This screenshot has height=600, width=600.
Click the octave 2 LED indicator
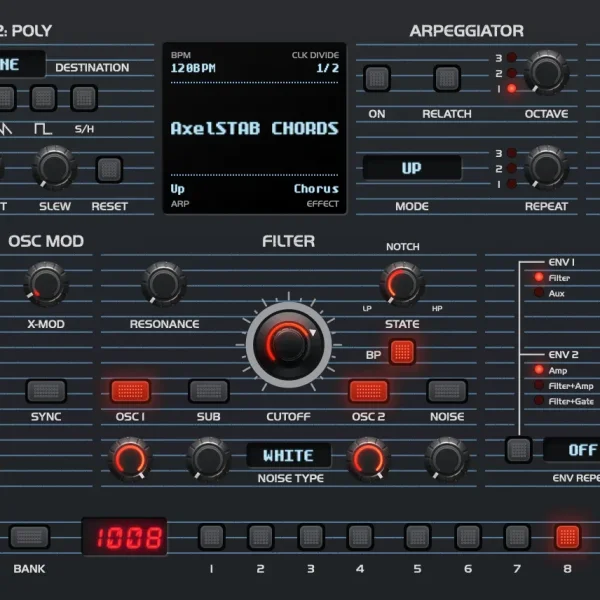click(512, 73)
